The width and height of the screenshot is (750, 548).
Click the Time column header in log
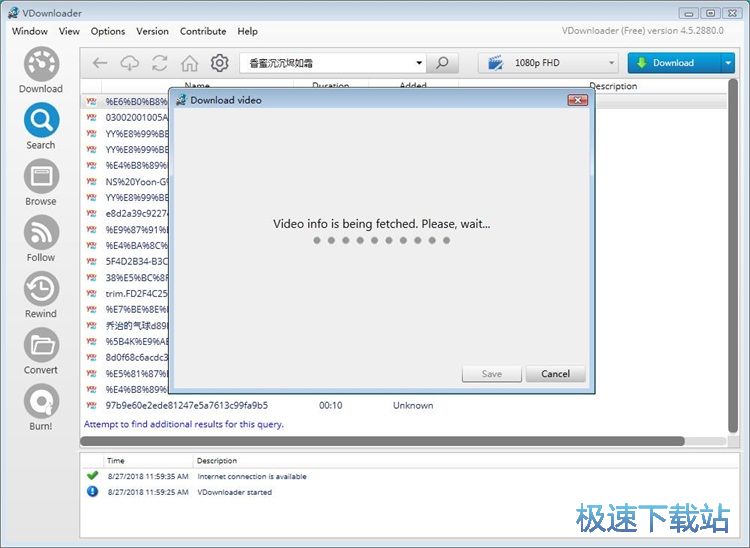click(x=116, y=460)
